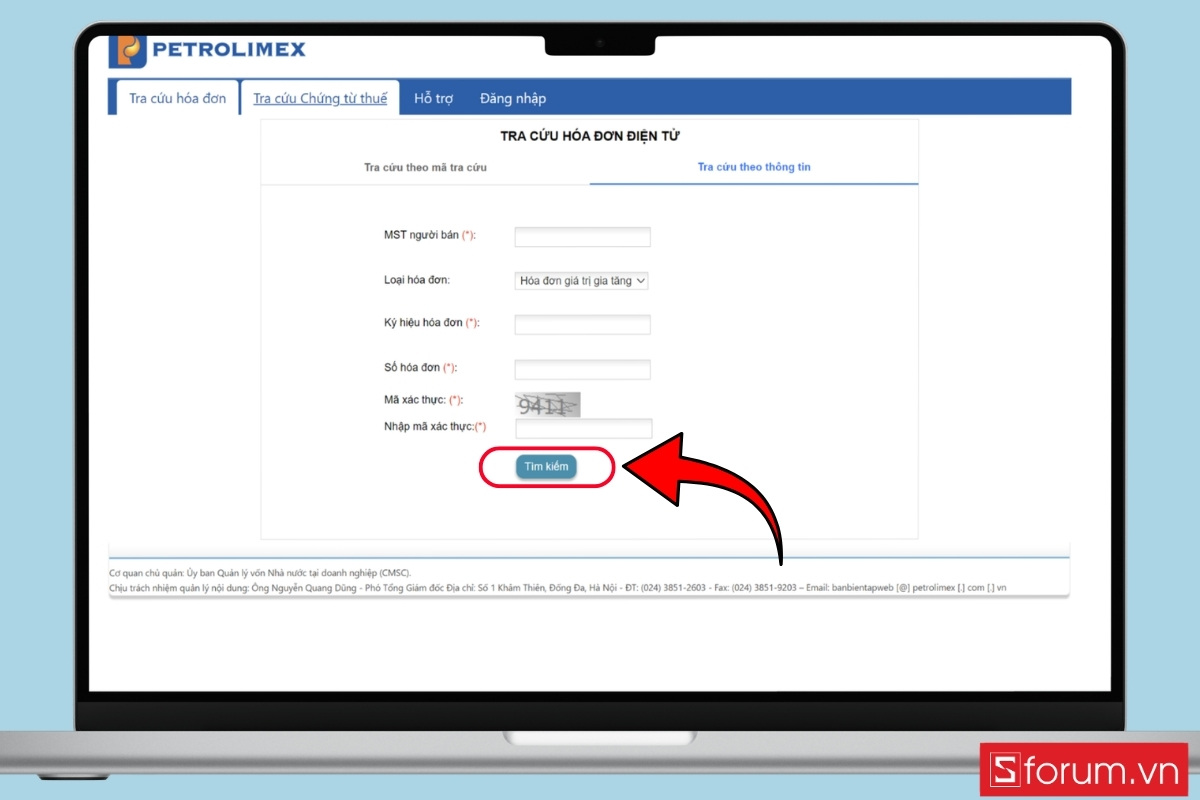Click the Ký hiệu hóa đơn field
The image size is (1200, 800).
(582, 324)
